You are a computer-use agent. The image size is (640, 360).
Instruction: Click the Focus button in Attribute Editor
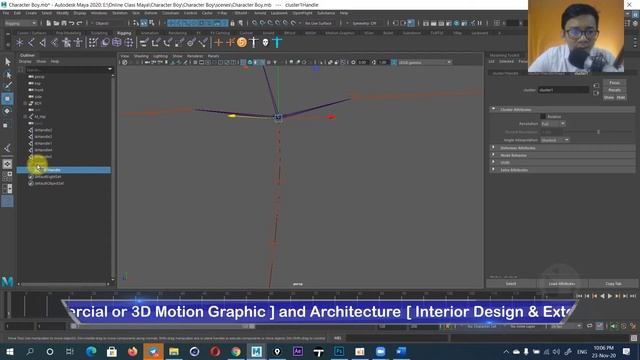(x=614, y=82)
